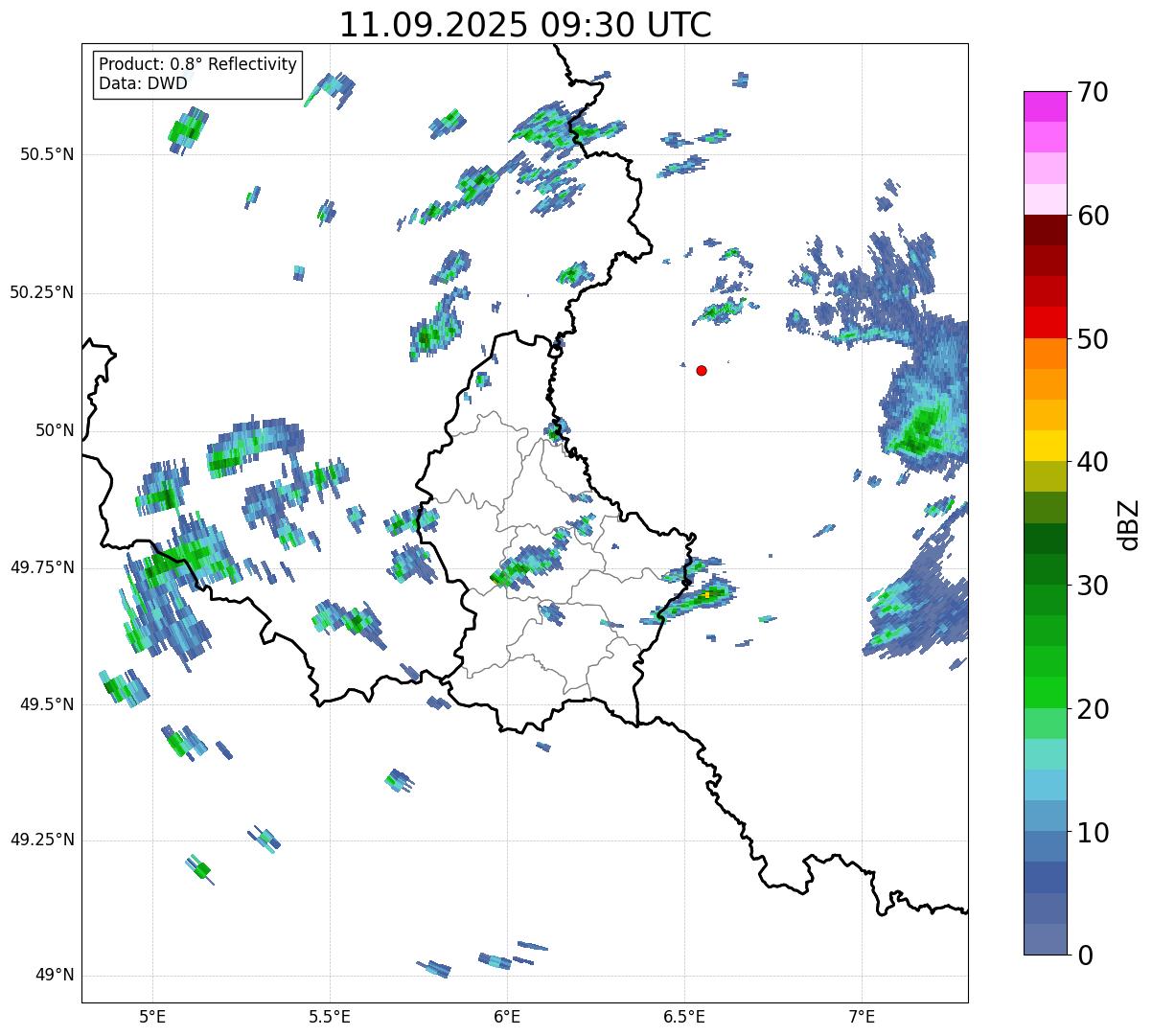
Task: Click the longitude label 7°E
Action: (862, 1016)
